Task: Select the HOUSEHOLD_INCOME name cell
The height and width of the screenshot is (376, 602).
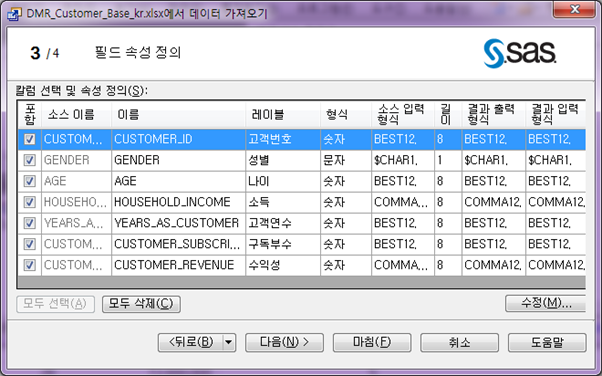Action: click(x=179, y=202)
